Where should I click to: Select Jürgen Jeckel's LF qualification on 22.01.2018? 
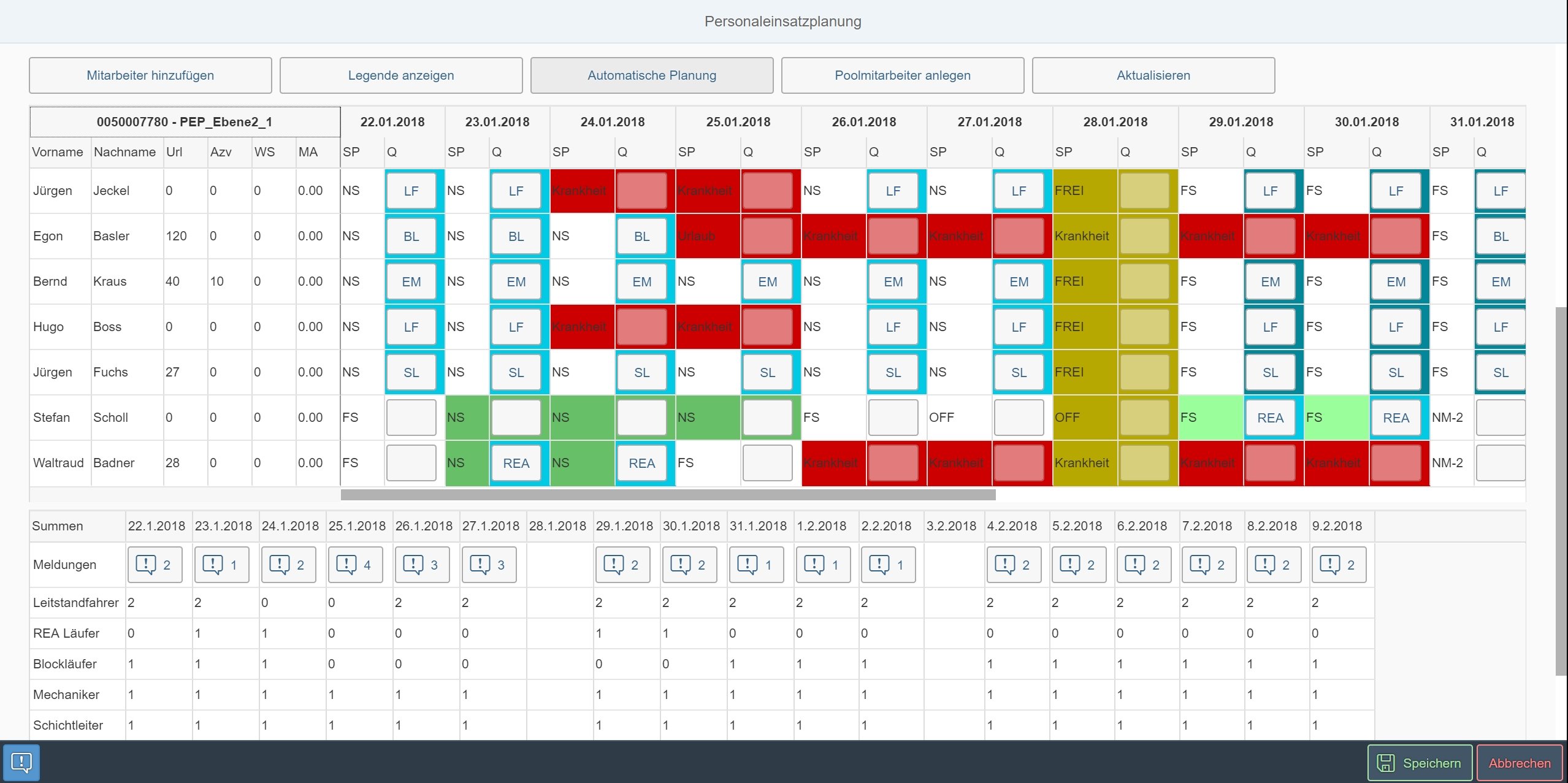(411, 191)
